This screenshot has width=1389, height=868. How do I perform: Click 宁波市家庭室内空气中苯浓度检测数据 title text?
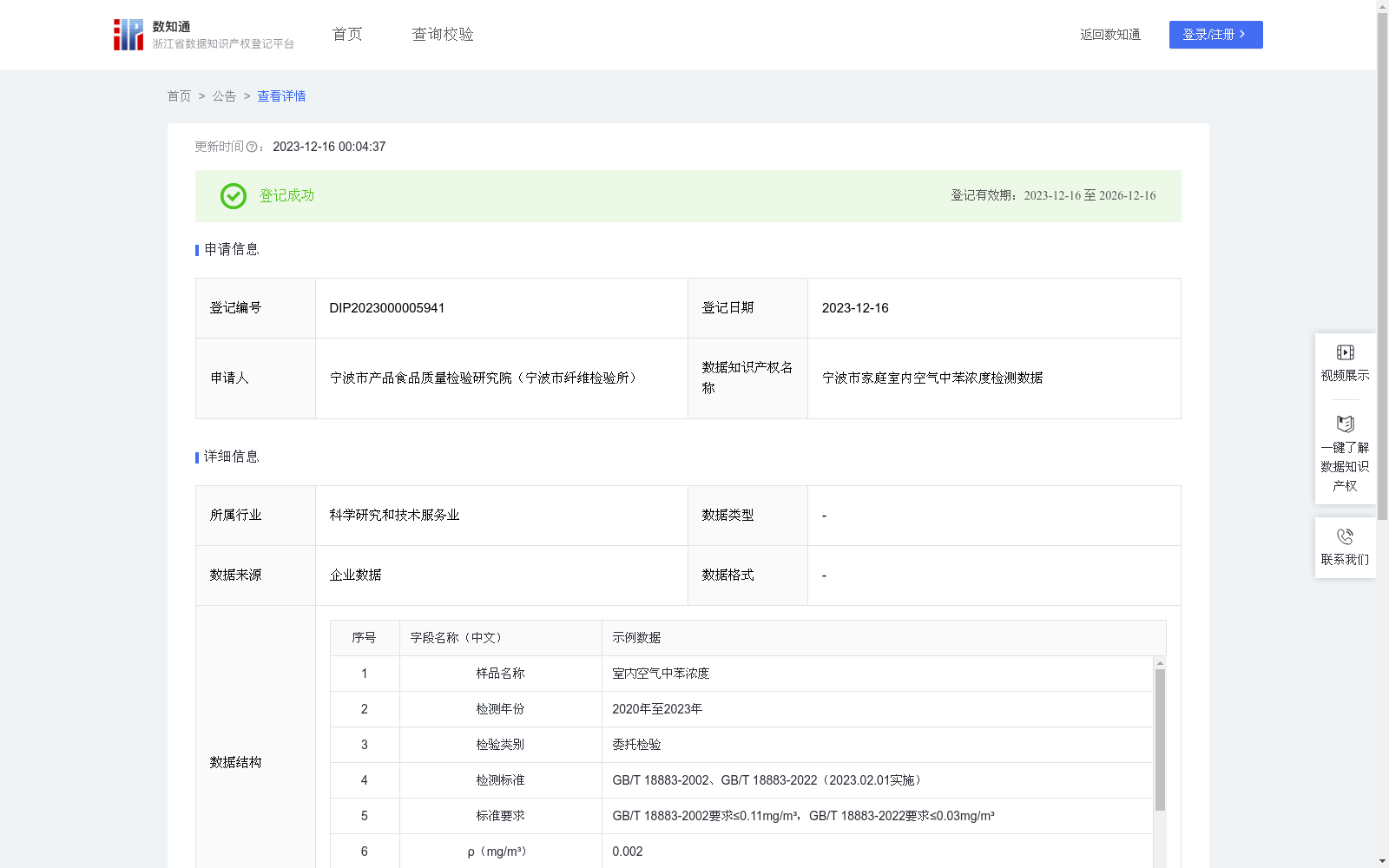point(932,378)
